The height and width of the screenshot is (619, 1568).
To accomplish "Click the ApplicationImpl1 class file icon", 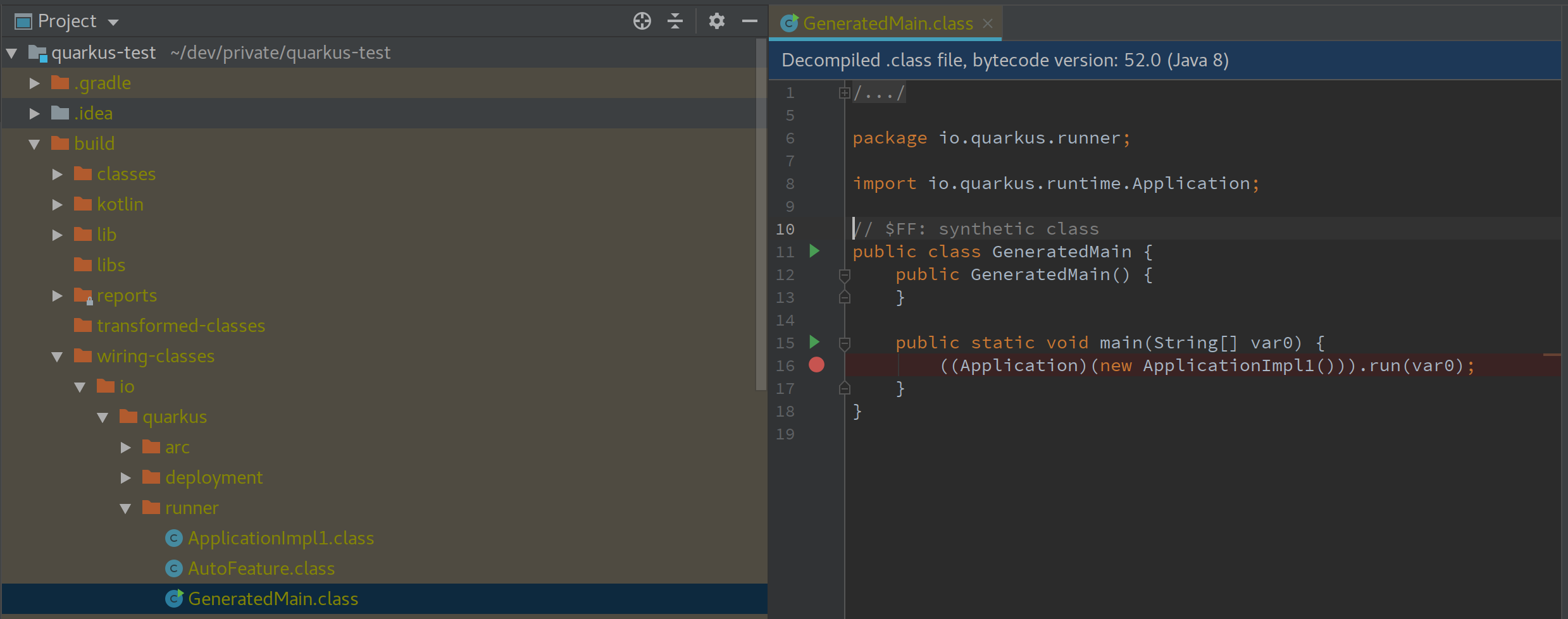I will (x=173, y=538).
